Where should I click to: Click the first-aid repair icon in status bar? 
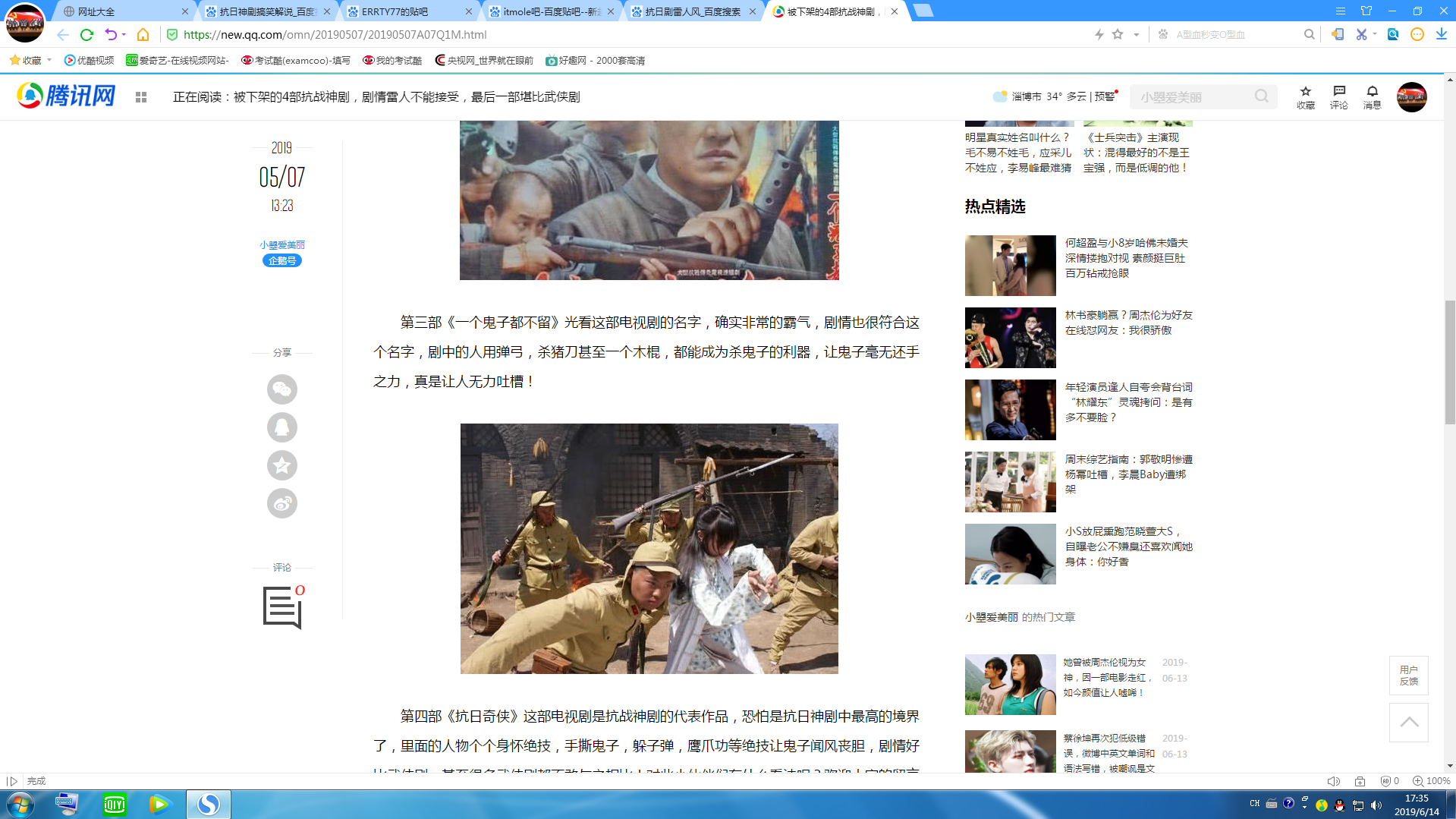(x=1360, y=781)
